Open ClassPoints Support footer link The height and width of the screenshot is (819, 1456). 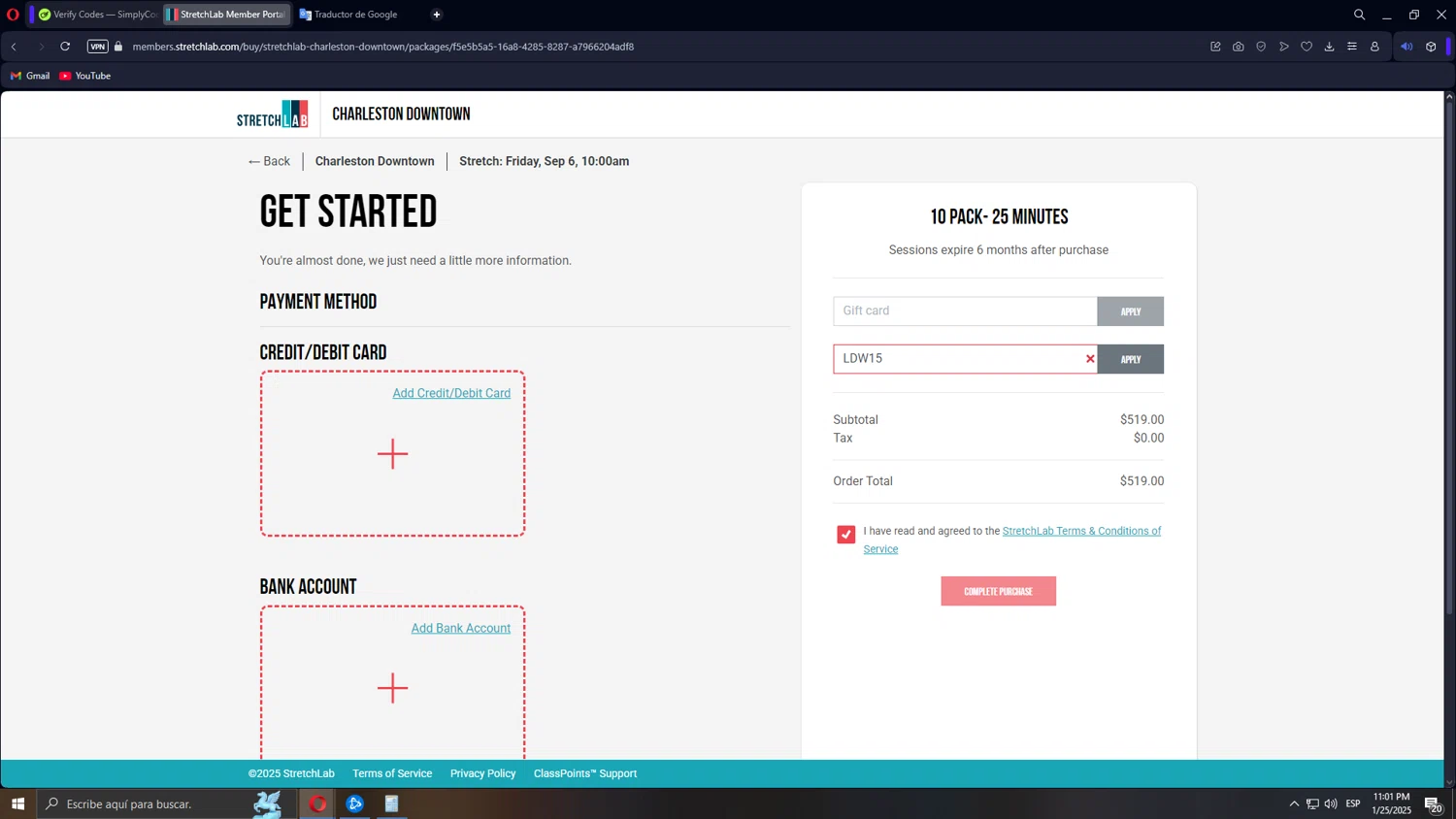(585, 773)
